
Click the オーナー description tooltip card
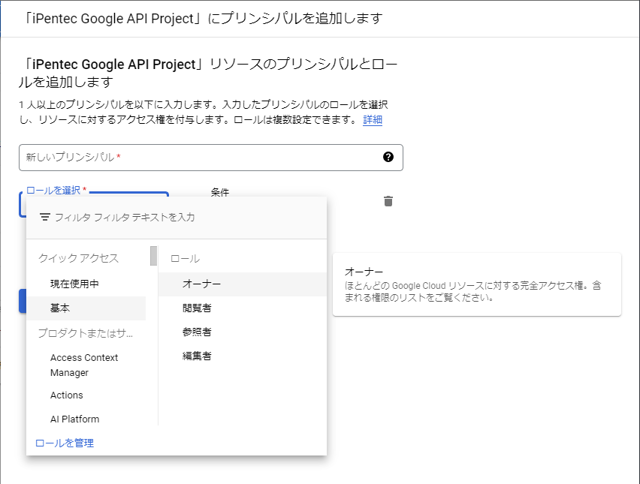[477, 284]
